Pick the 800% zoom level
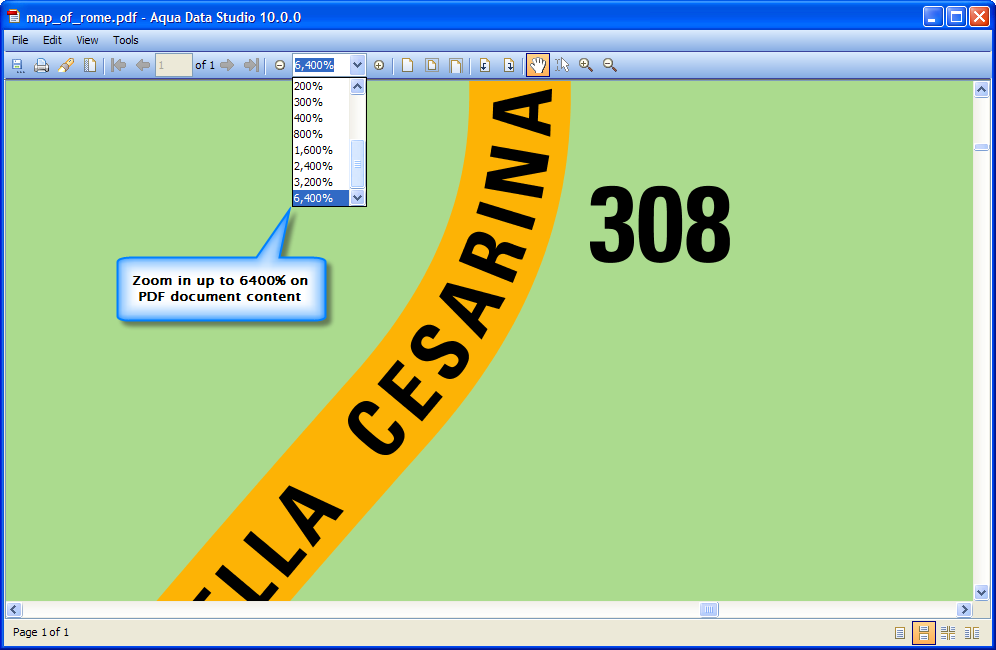Screen dimensions: 996x650 pos(321,134)
